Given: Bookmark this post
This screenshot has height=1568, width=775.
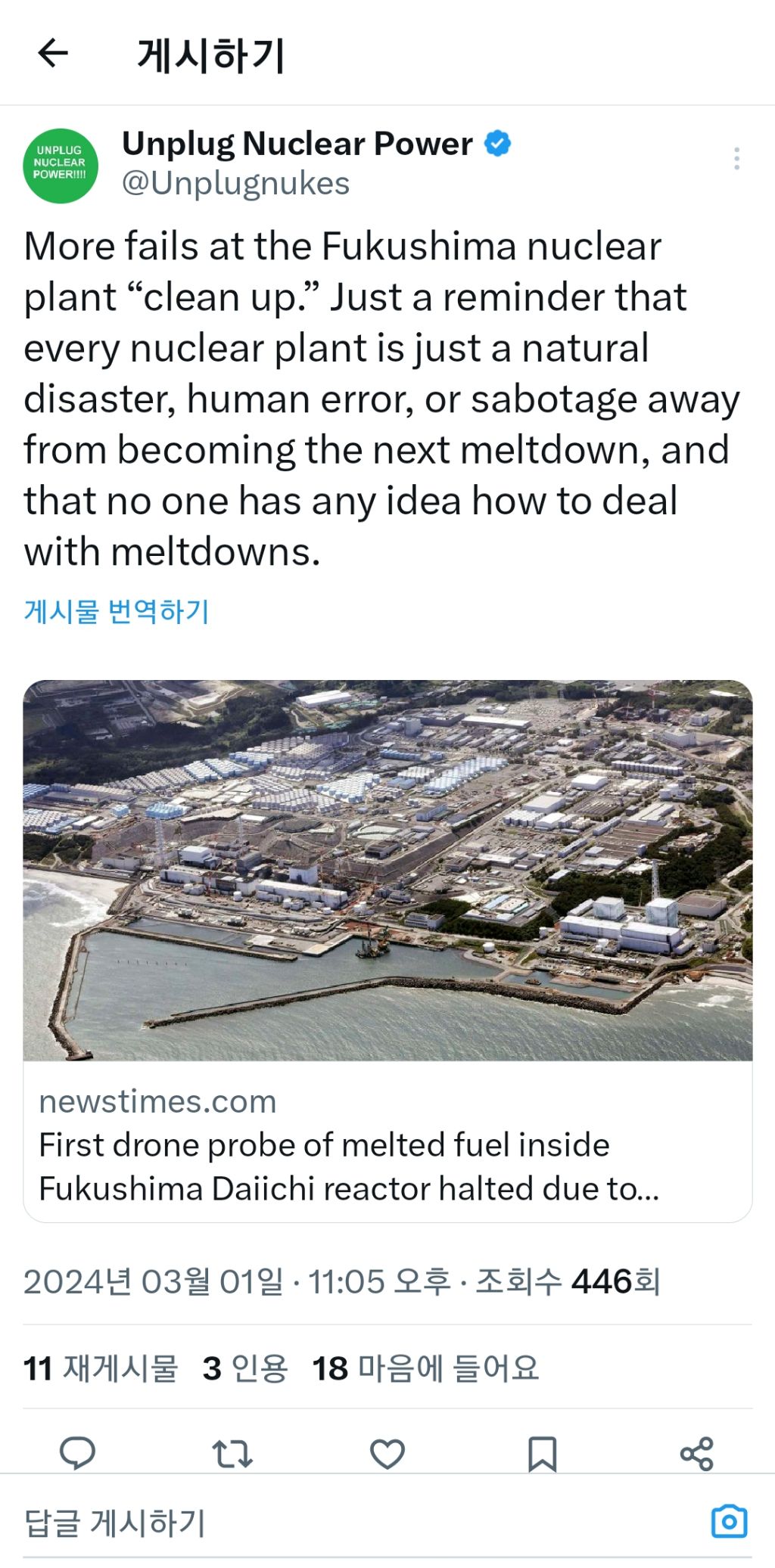Looking at the screenshot, I should coord(542,1453).
